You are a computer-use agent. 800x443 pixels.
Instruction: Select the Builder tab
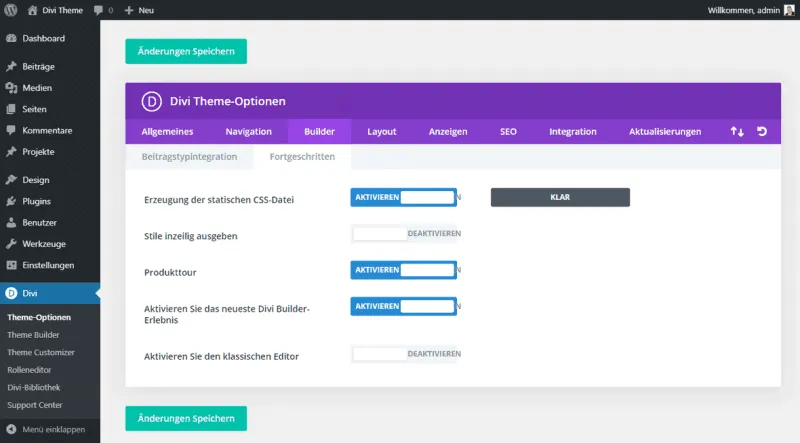pos(319,132)
